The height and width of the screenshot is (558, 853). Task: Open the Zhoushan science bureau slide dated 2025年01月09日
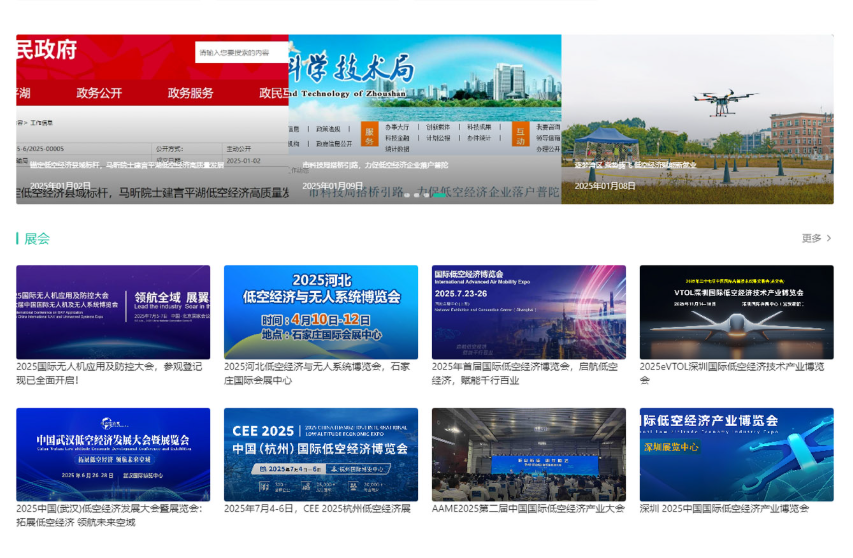425,120
